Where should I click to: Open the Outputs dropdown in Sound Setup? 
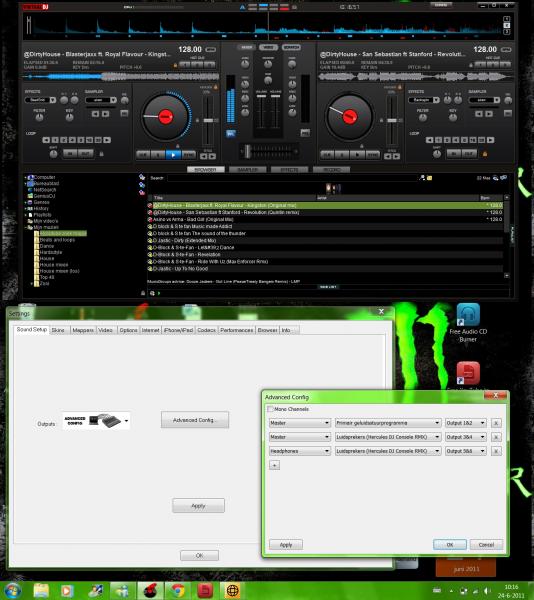tap(96, 421)
